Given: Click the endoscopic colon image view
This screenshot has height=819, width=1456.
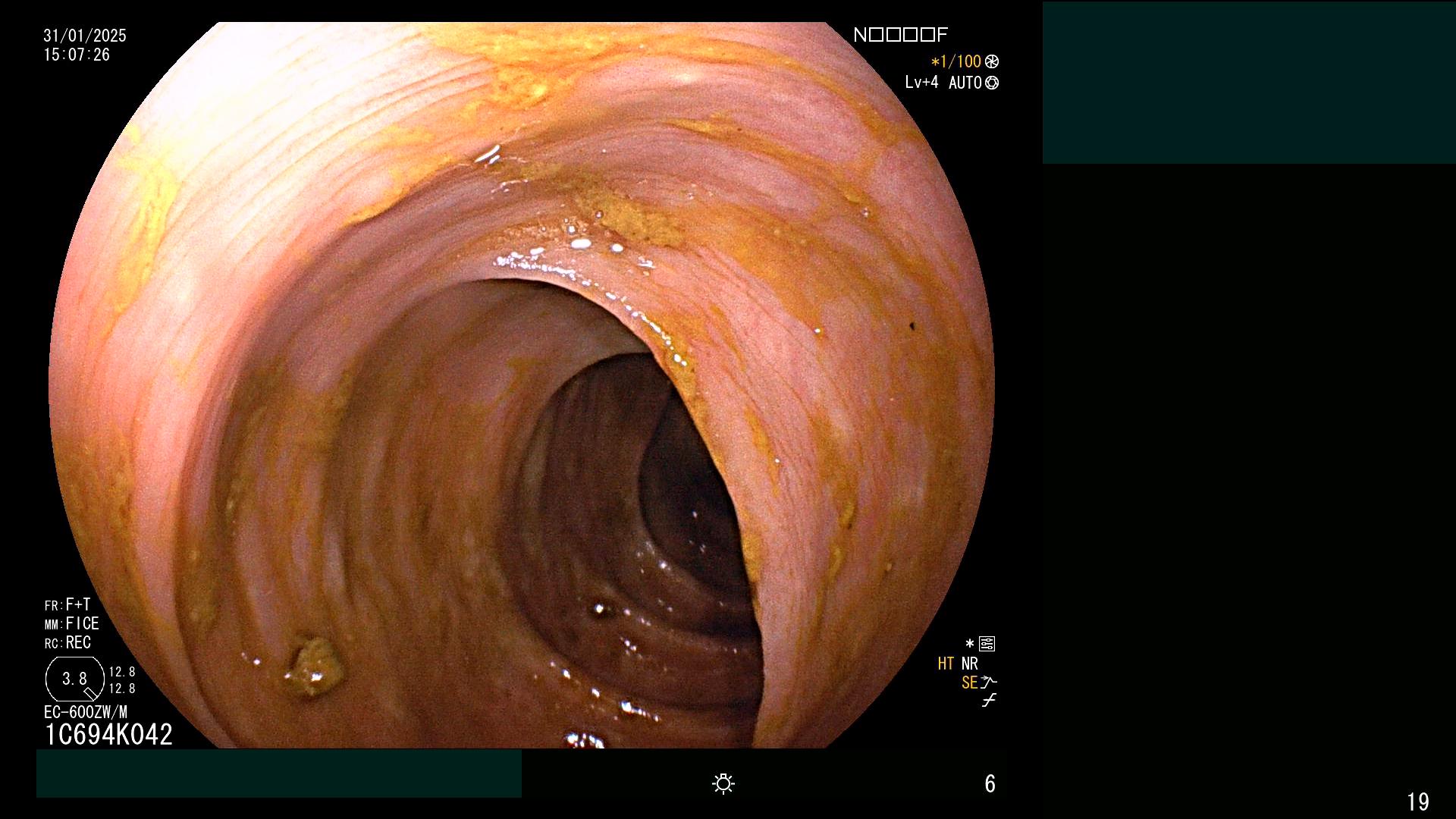Looking at the screenshot, I should tap(522, 384).
